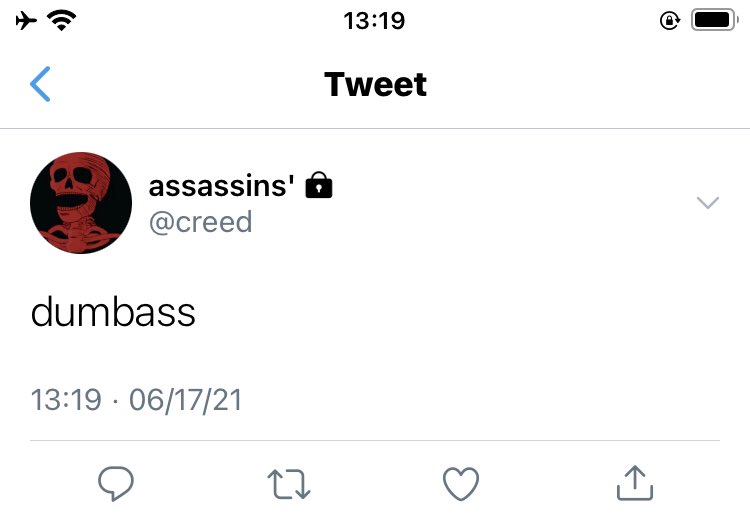The height and width of the screenshot is (527, 750).
Task: Tap the tweet date 06/17/21
Action: pyautogui.click(x=185, y=400)
